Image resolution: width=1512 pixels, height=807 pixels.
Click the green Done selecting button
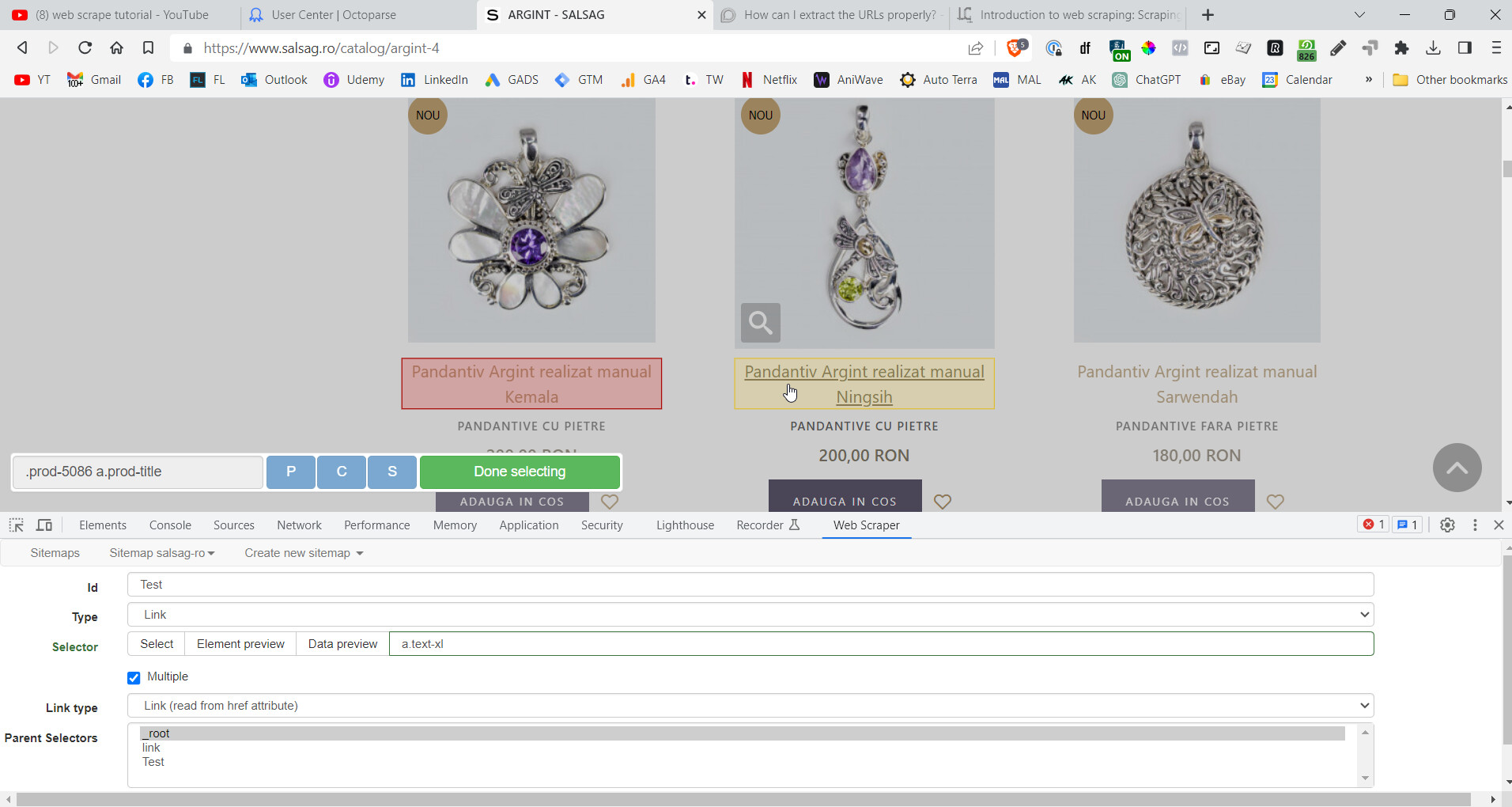click(x=520, y=472)
